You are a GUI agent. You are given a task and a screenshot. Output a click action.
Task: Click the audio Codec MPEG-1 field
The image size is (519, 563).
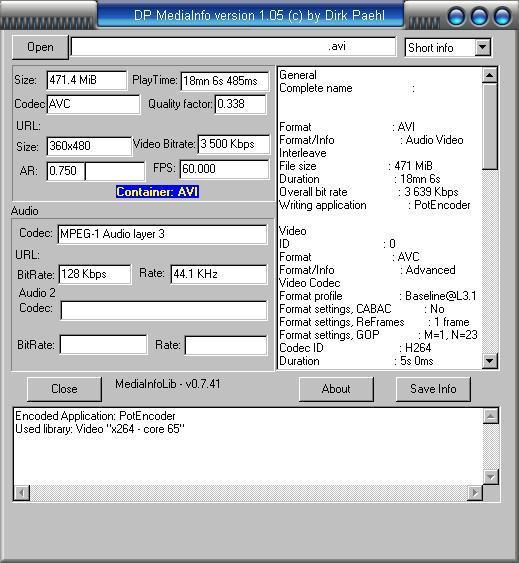[162, 234]
